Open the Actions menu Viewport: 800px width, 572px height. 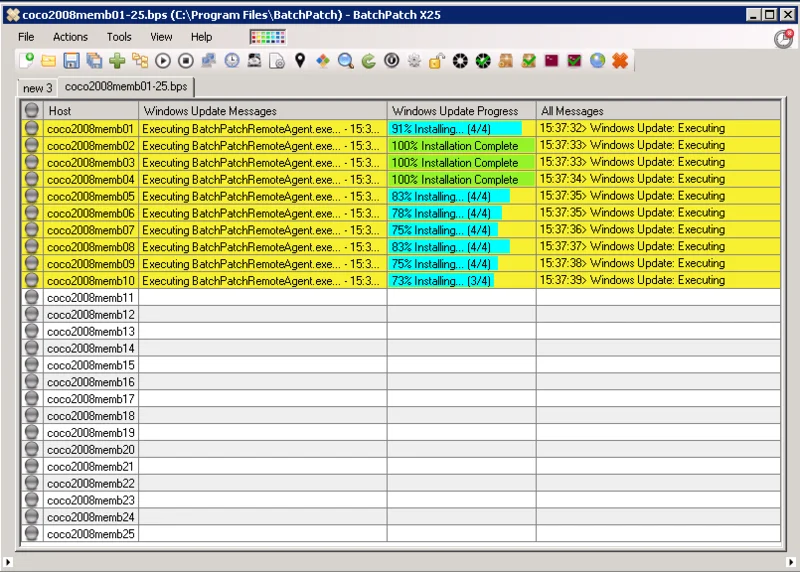(x=70, y=37)
